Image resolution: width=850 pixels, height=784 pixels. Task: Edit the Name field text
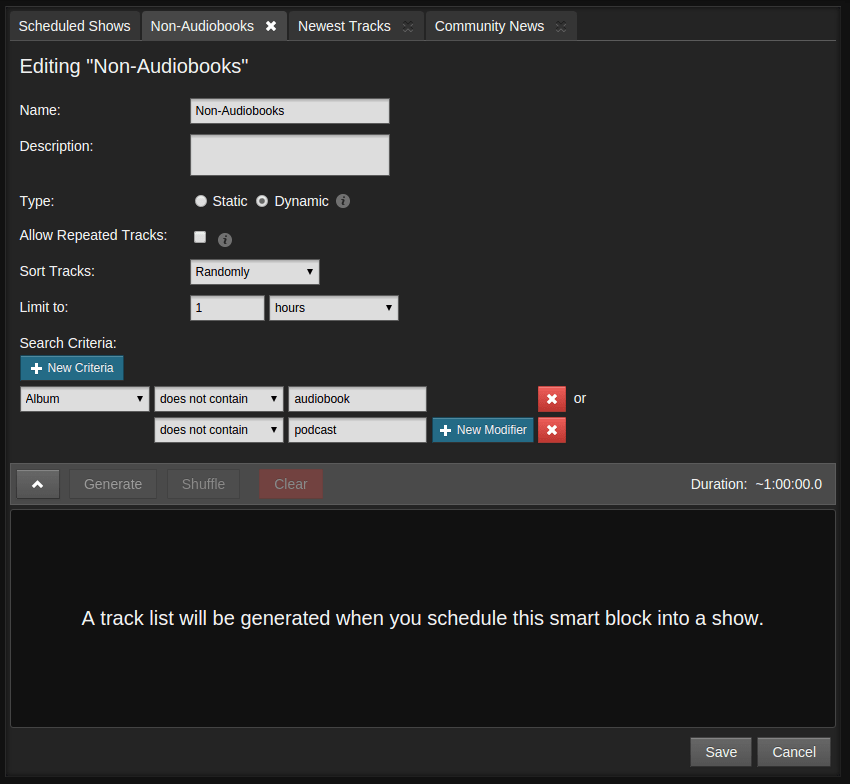[x=289, y=110]
